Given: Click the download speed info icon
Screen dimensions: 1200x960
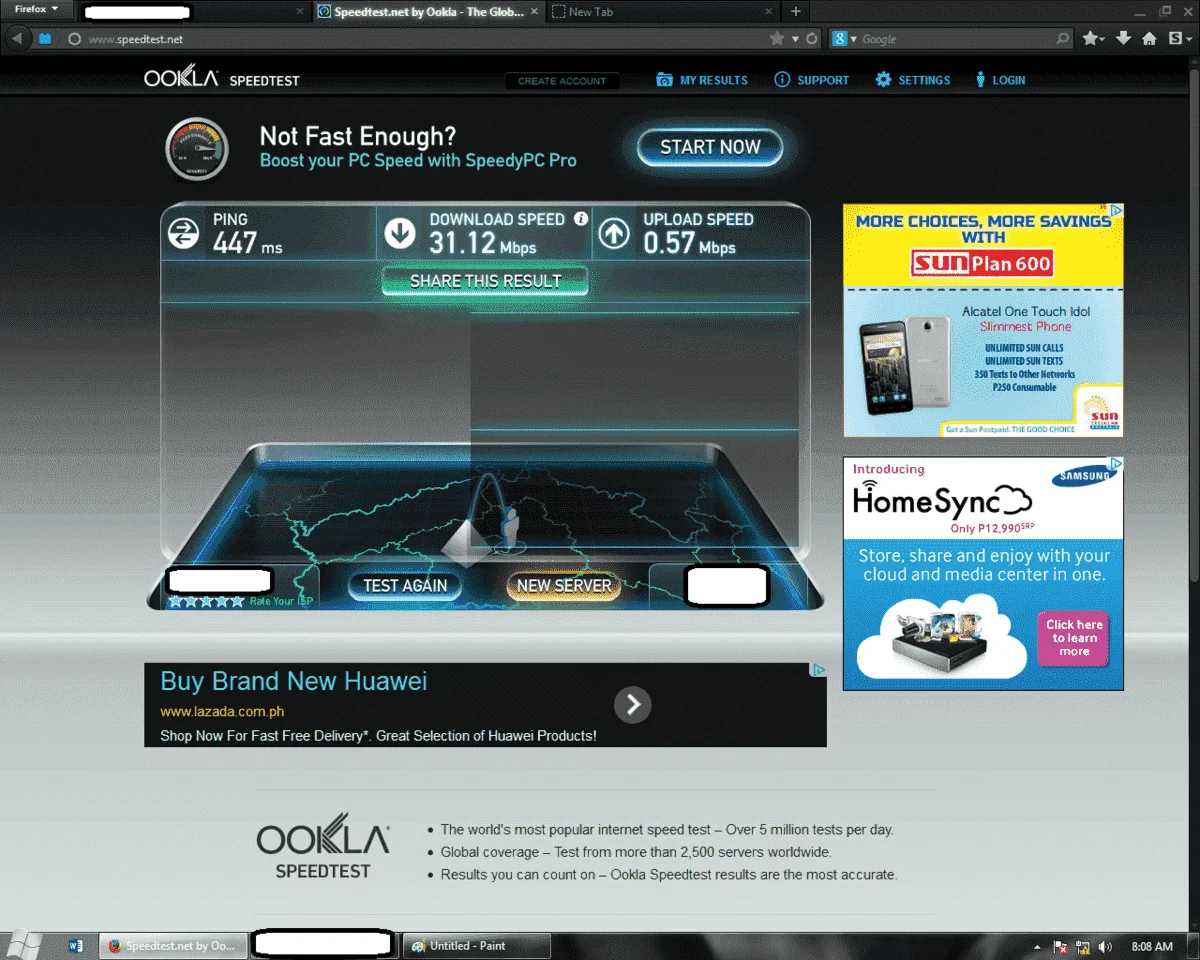Looking at the screenshot, I should tap(581, 218).
